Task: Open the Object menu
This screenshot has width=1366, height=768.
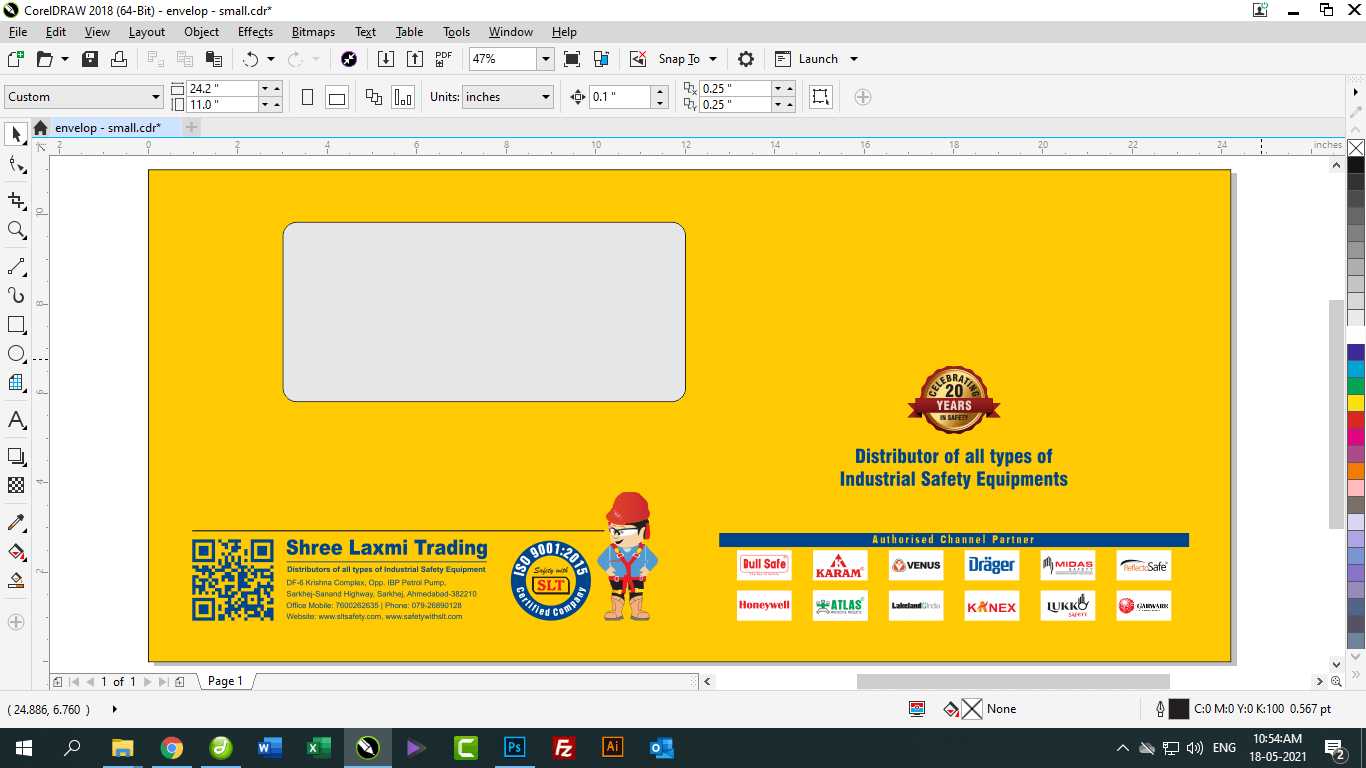Action: click(202, 32)
